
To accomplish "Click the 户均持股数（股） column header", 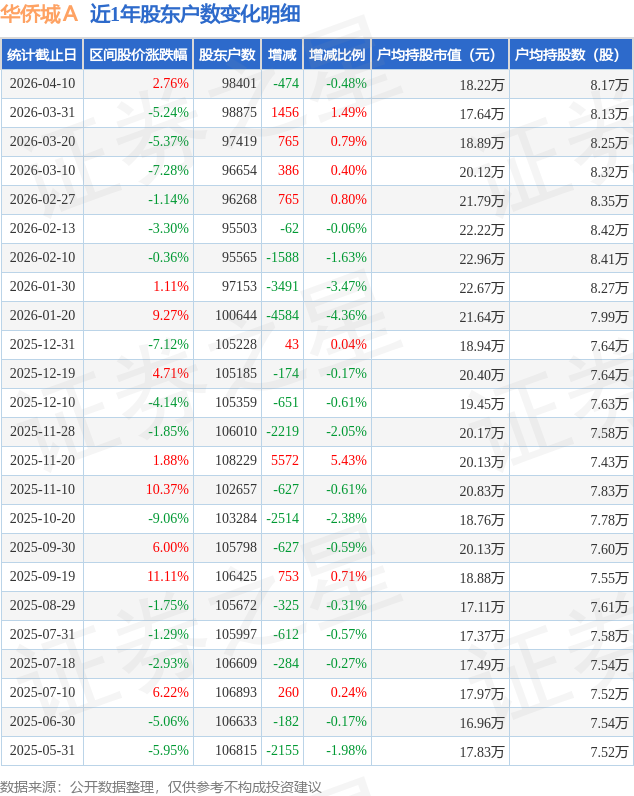I will coord(572,54).
